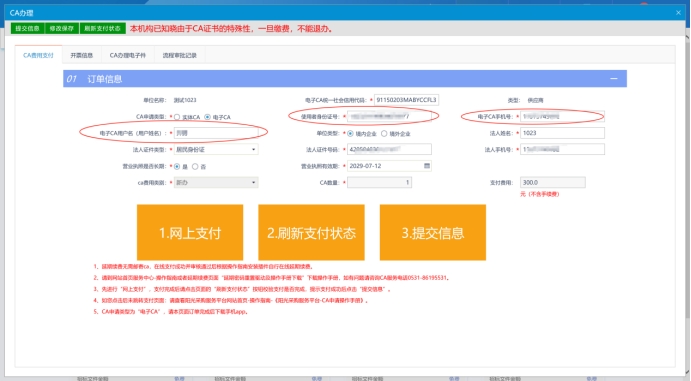Screen dimensions: 691x381
Task: Expand the ca费用类别 dropdown
Action: click(x=216, y=182)
